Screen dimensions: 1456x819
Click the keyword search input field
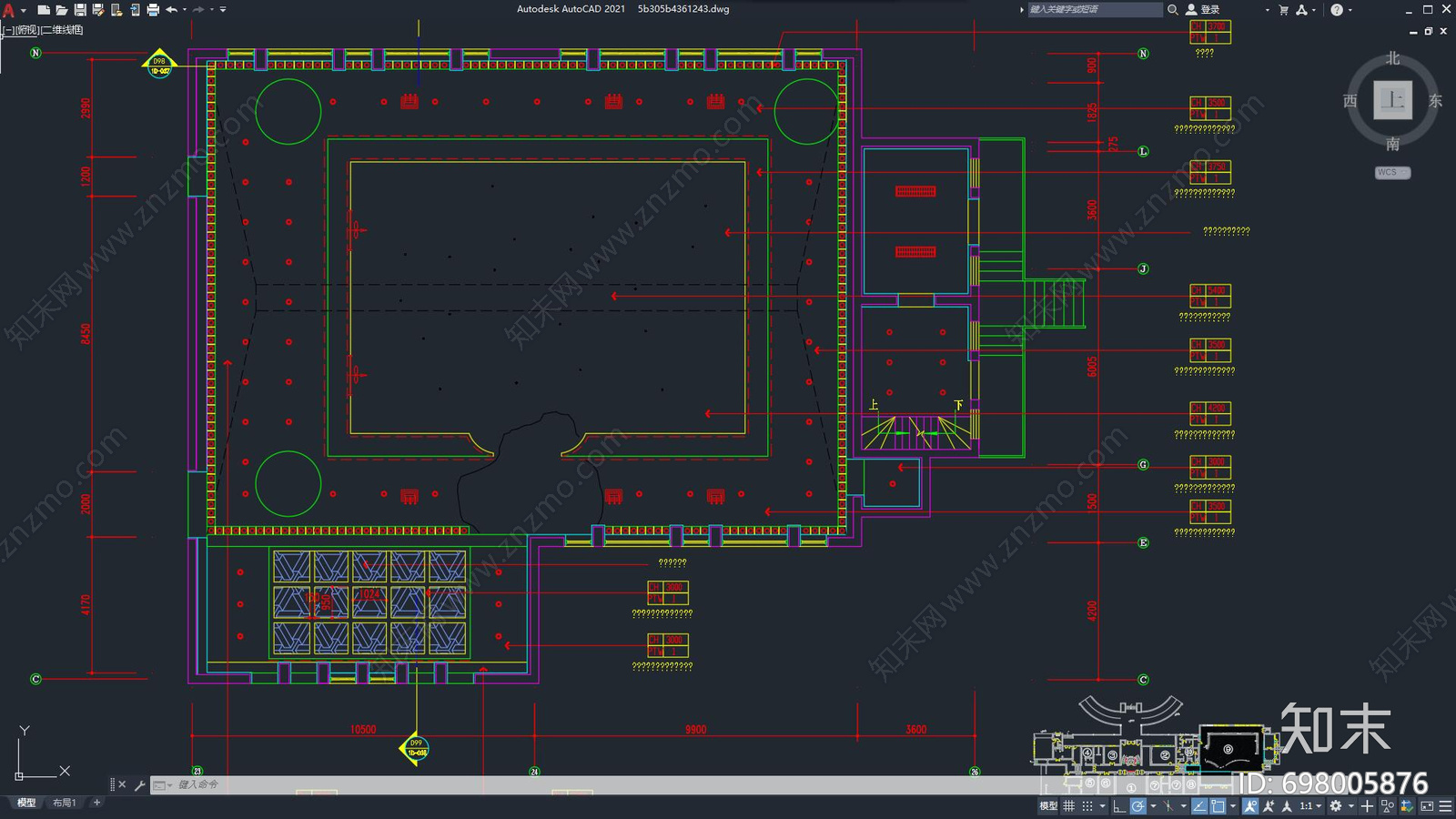(x=1095, y=9)
